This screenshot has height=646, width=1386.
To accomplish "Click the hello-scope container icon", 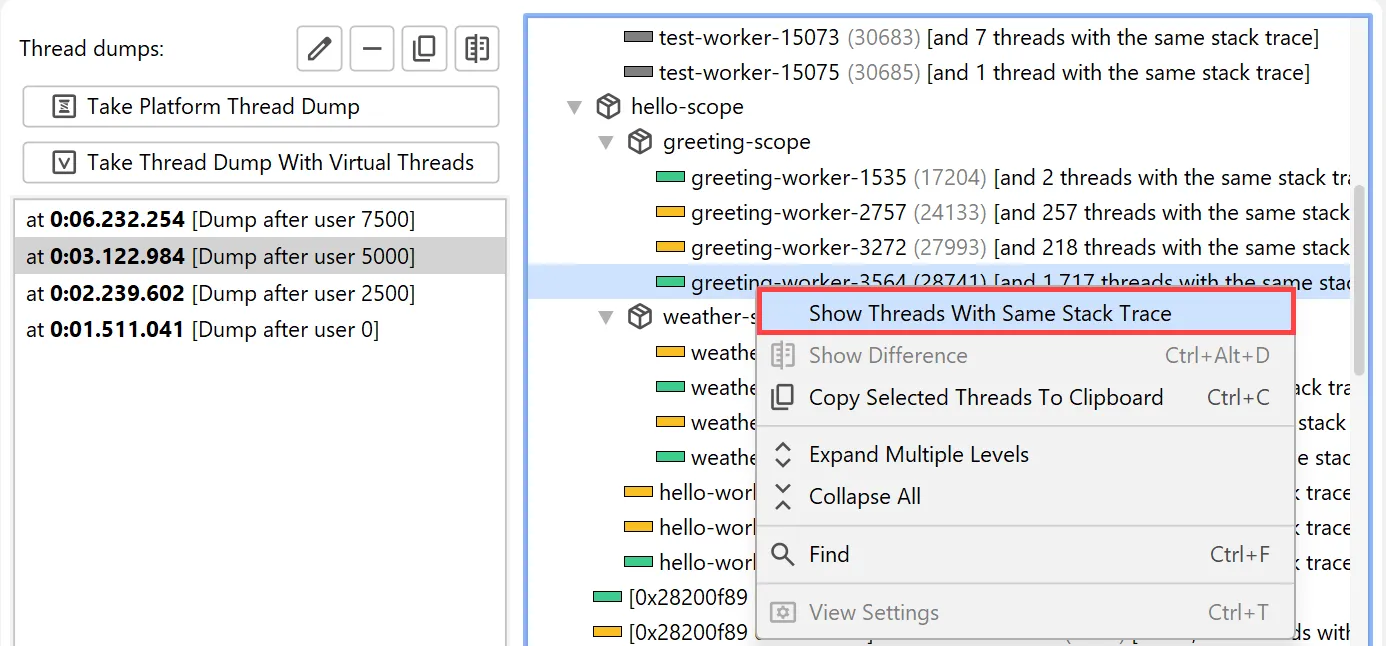I will click(x=607, y=106).
